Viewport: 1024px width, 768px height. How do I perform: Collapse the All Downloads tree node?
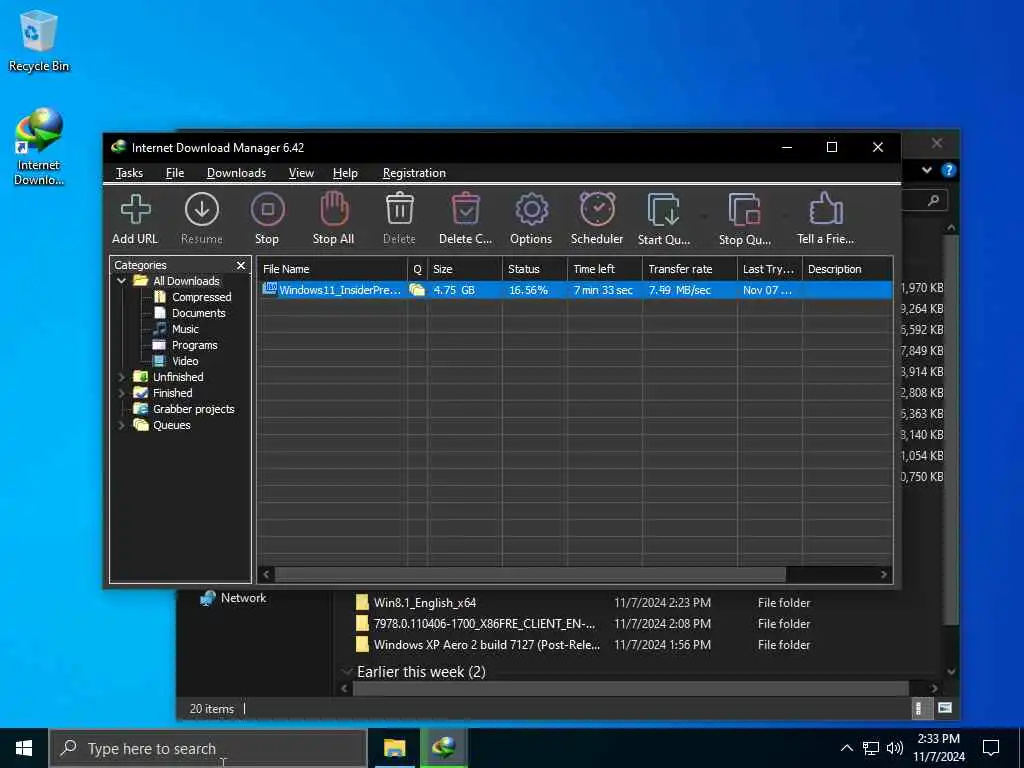tap(121, 281)
